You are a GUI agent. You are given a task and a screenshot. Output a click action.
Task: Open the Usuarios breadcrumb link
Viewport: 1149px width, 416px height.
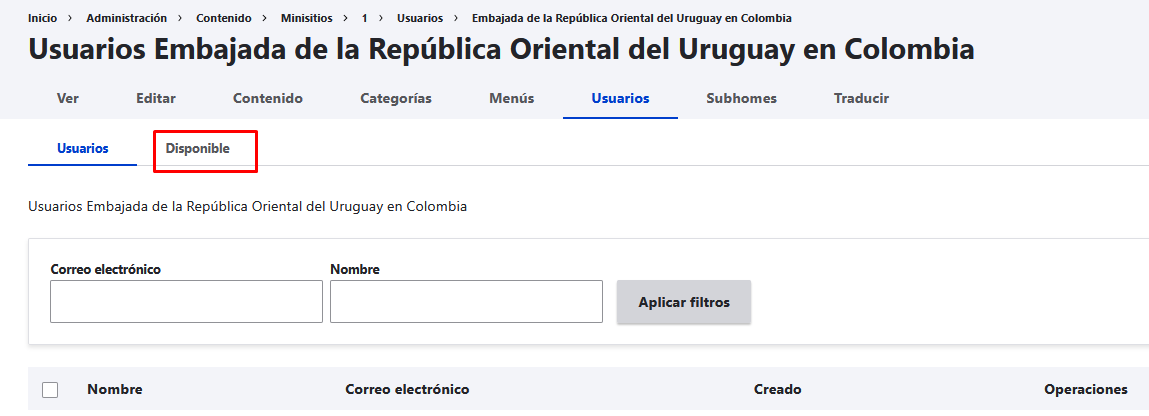click(420, 18)
